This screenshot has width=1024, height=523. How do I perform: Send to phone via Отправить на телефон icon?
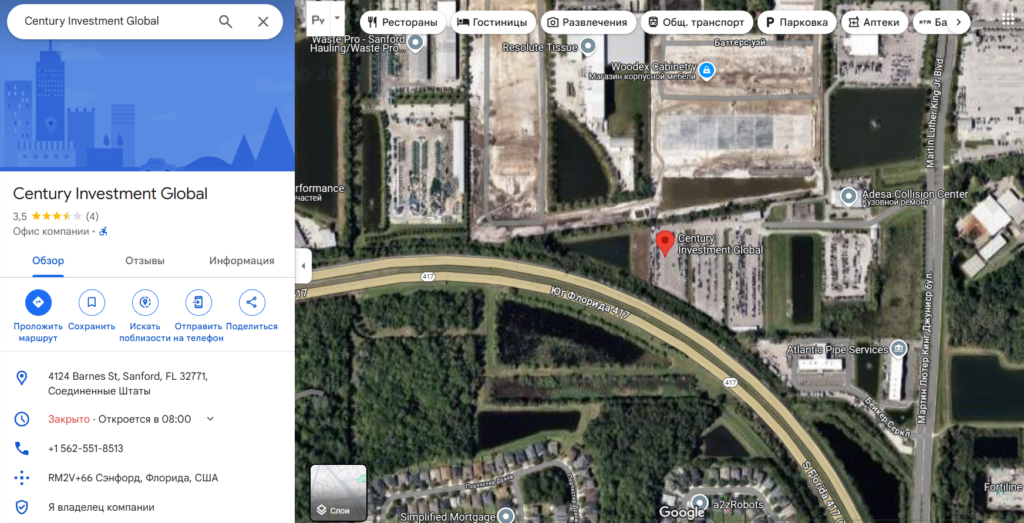(199, 302)
